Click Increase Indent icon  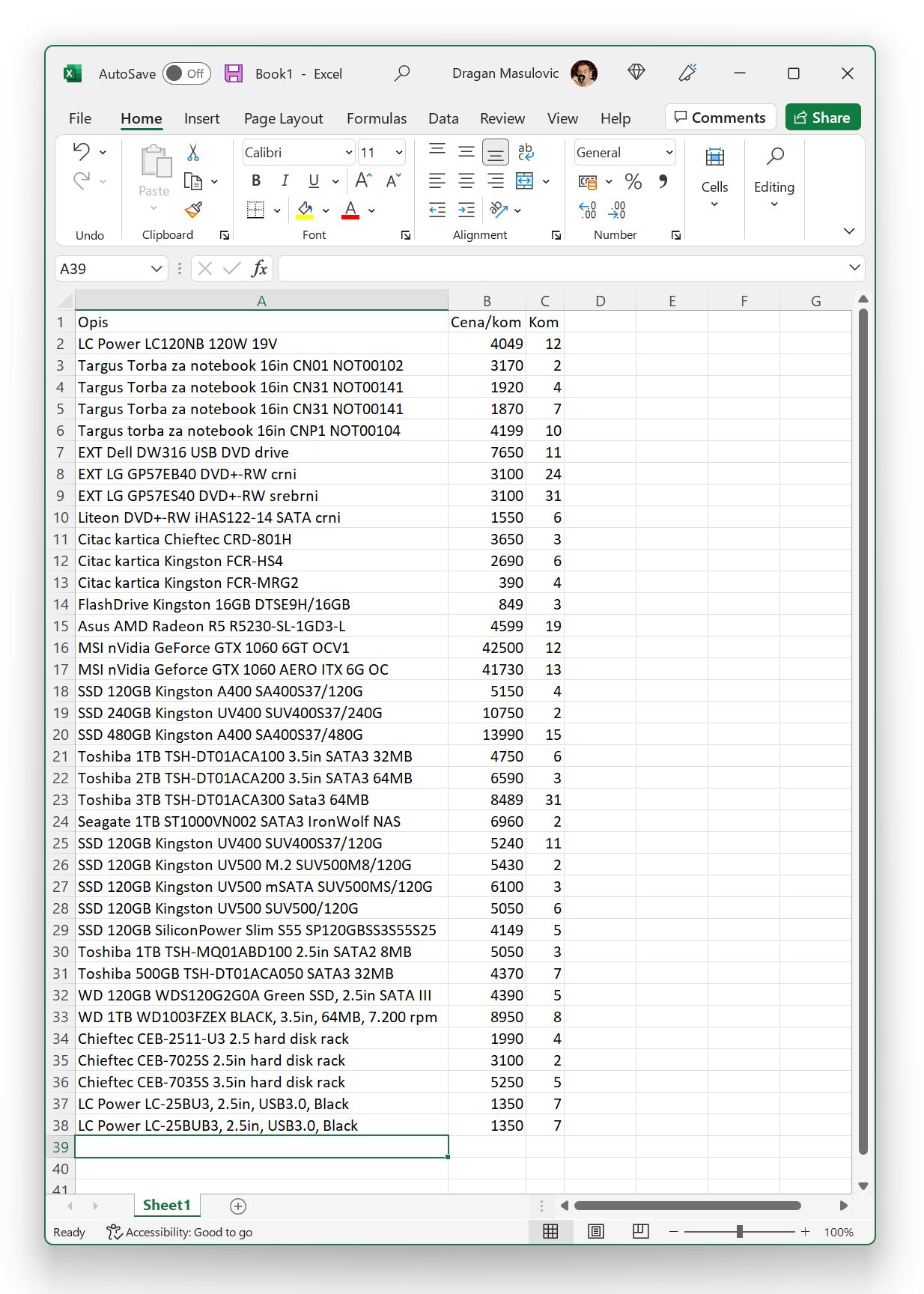click(466, 210)
